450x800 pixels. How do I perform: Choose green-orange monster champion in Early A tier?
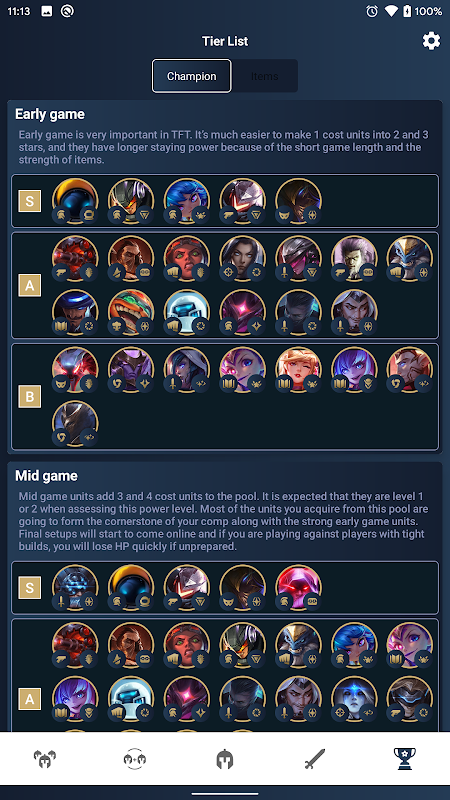point(131,312)
